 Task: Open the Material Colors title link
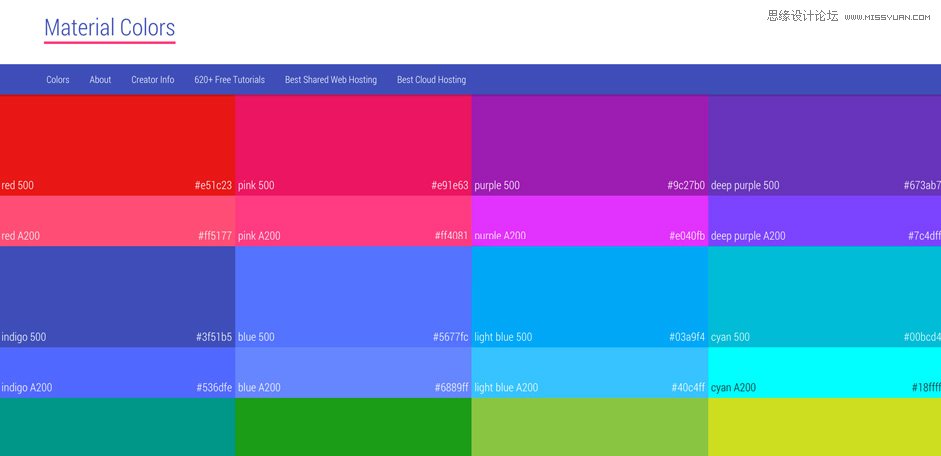point(110,28)
